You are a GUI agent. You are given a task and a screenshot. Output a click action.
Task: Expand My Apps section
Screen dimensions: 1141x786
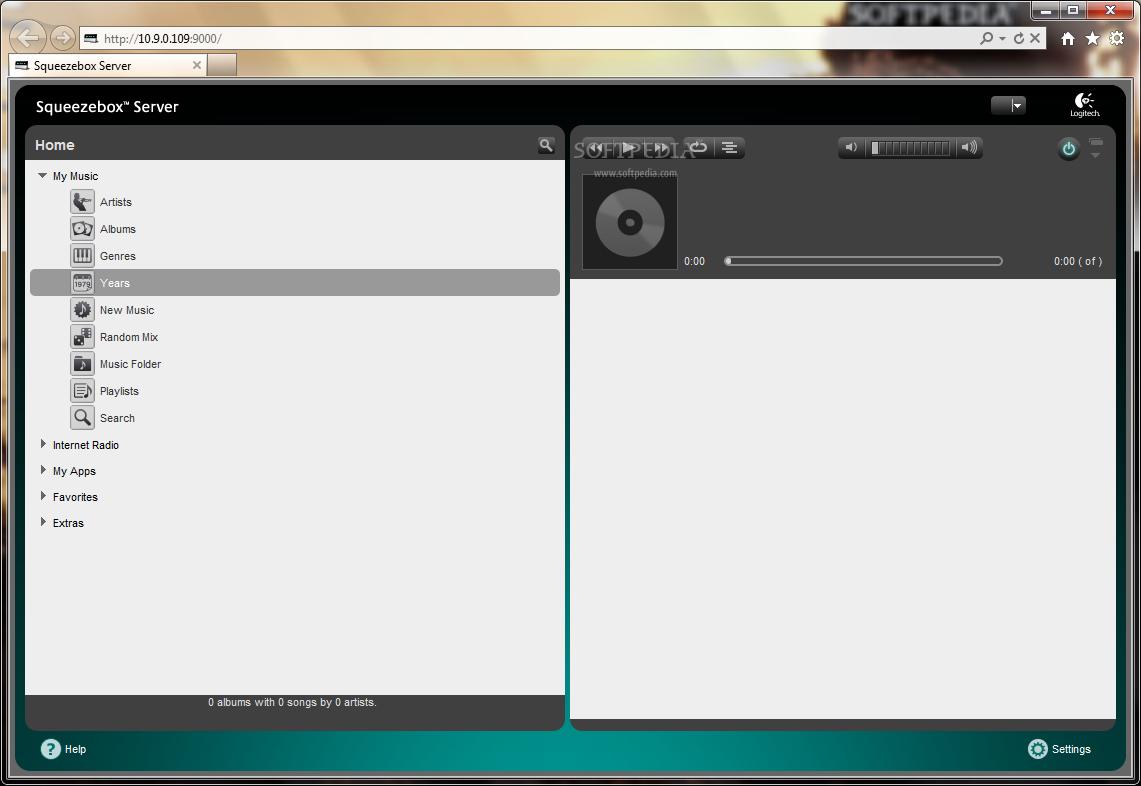(x=43, y=470)
